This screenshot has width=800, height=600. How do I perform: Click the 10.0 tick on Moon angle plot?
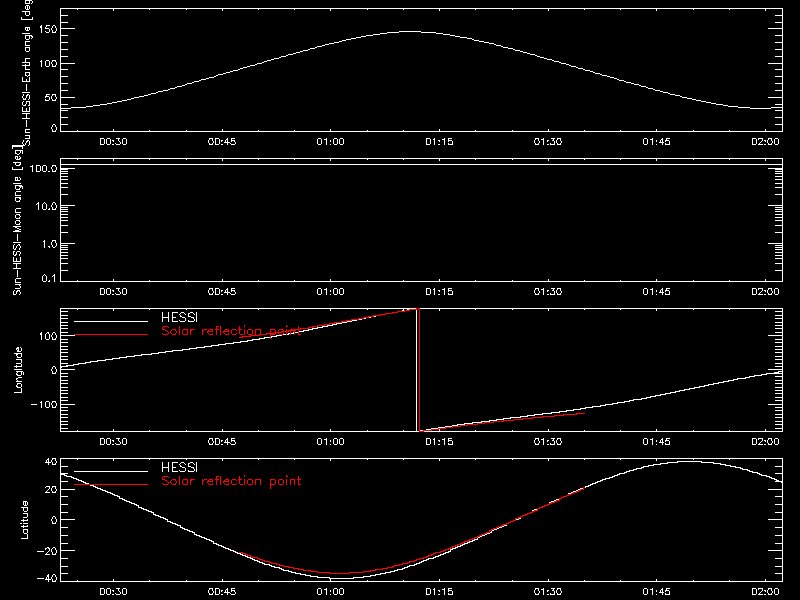pyautogui.click(x=46, y=206)
